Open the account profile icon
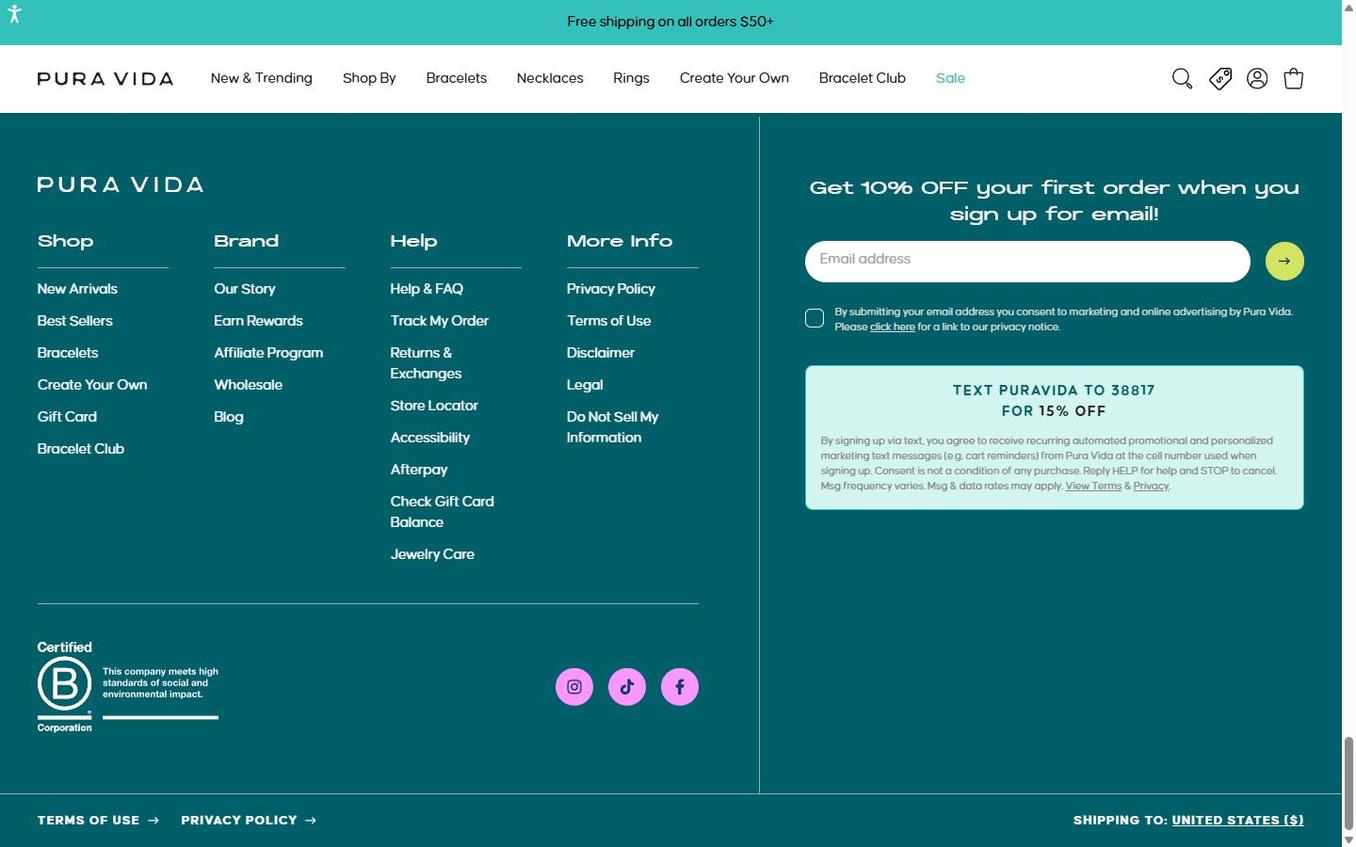 click(x=1256, y=78)
